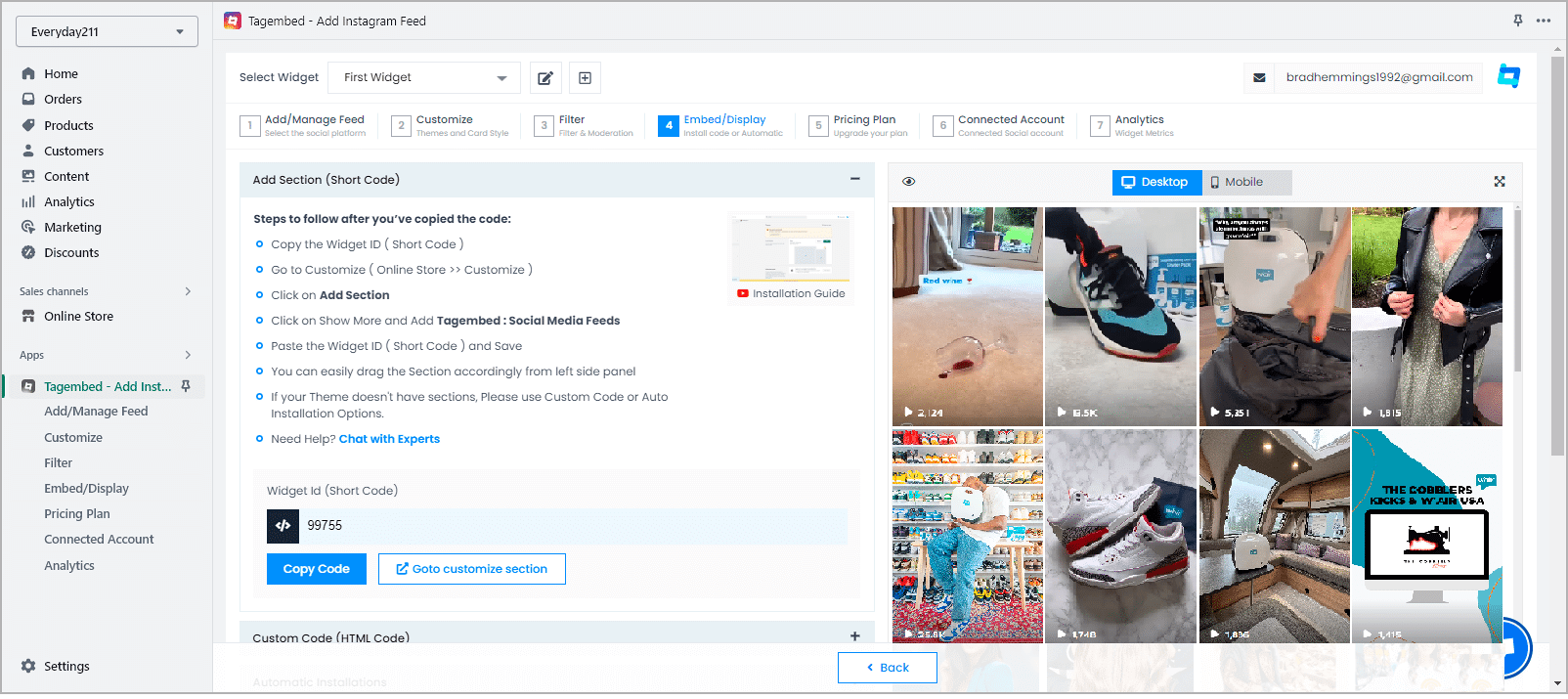
Task: Open the Everyday211 store switcher
Action: click(107, 31)
